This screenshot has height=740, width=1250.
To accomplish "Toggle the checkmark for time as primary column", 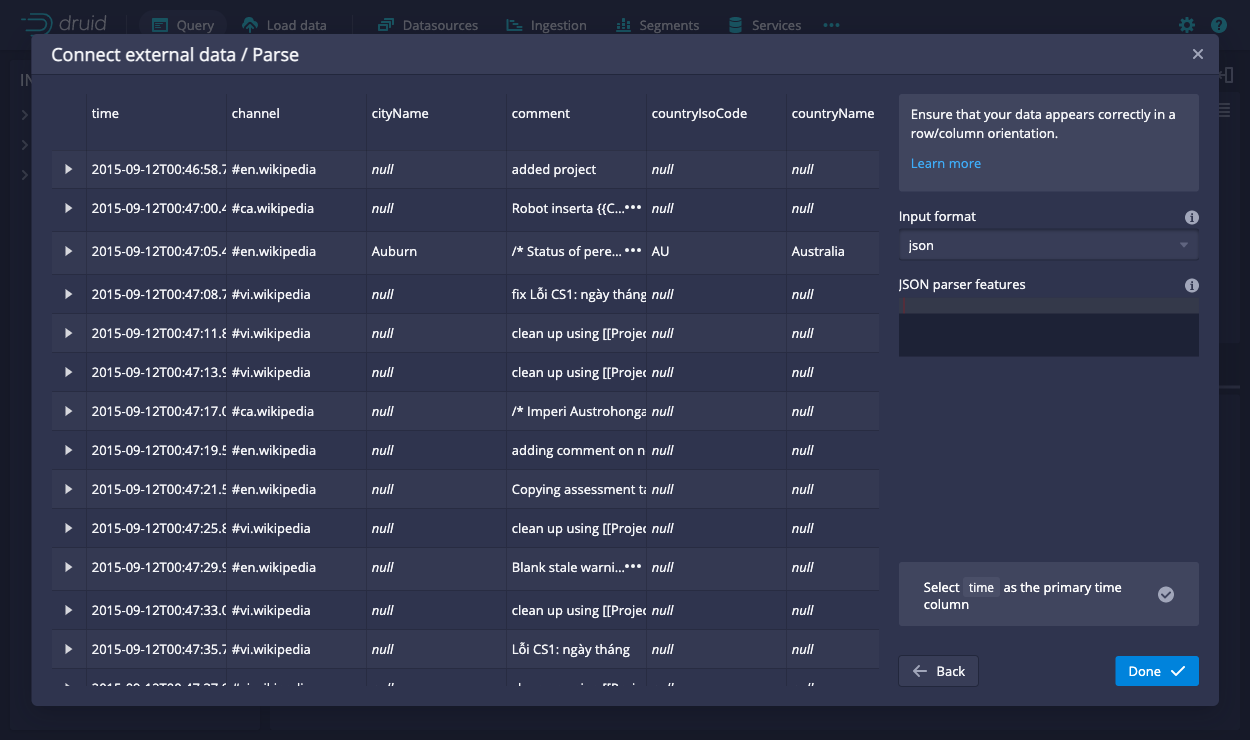I will coord(1165,594).
